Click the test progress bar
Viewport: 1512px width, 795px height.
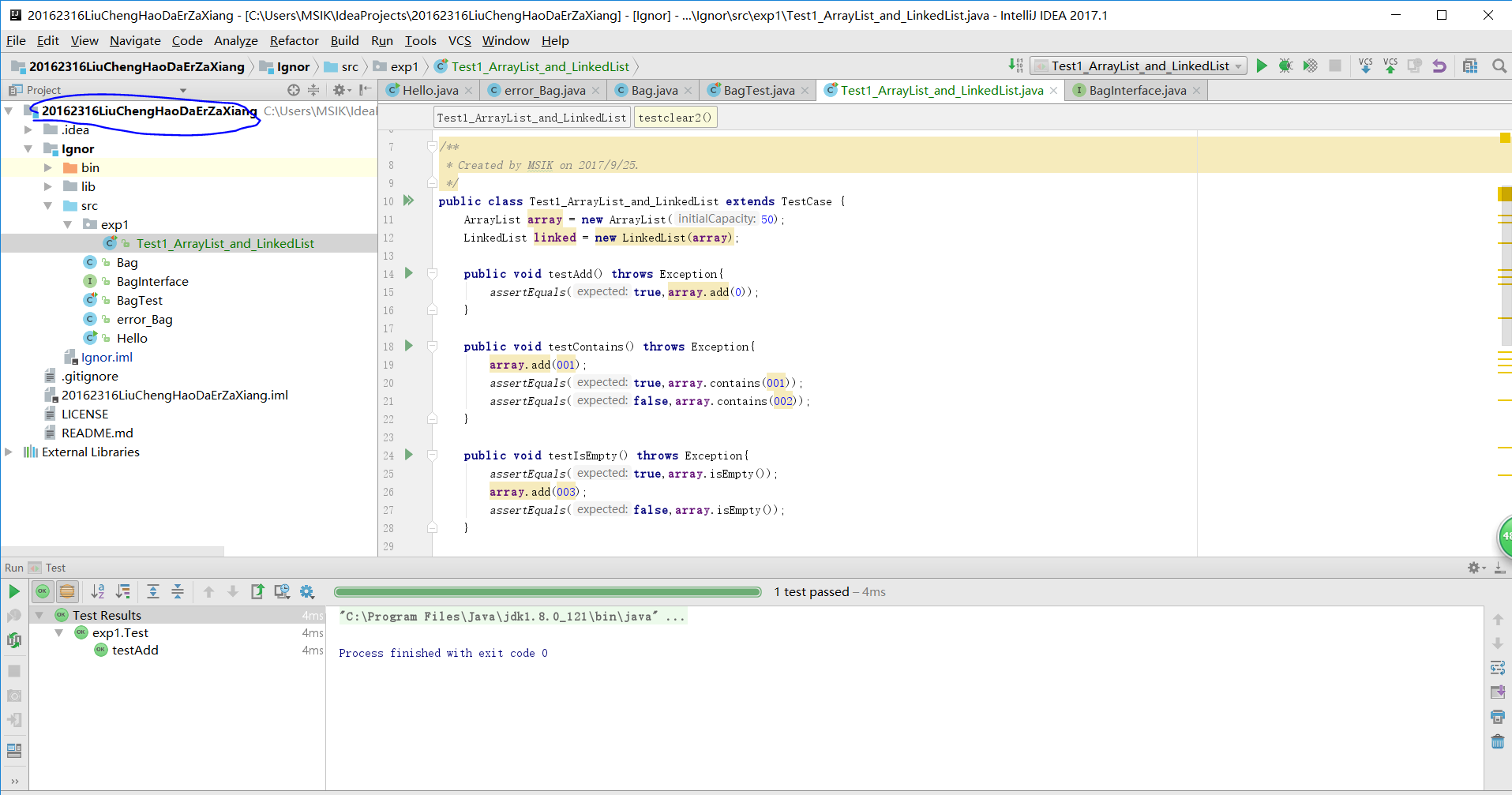(547, 591)
